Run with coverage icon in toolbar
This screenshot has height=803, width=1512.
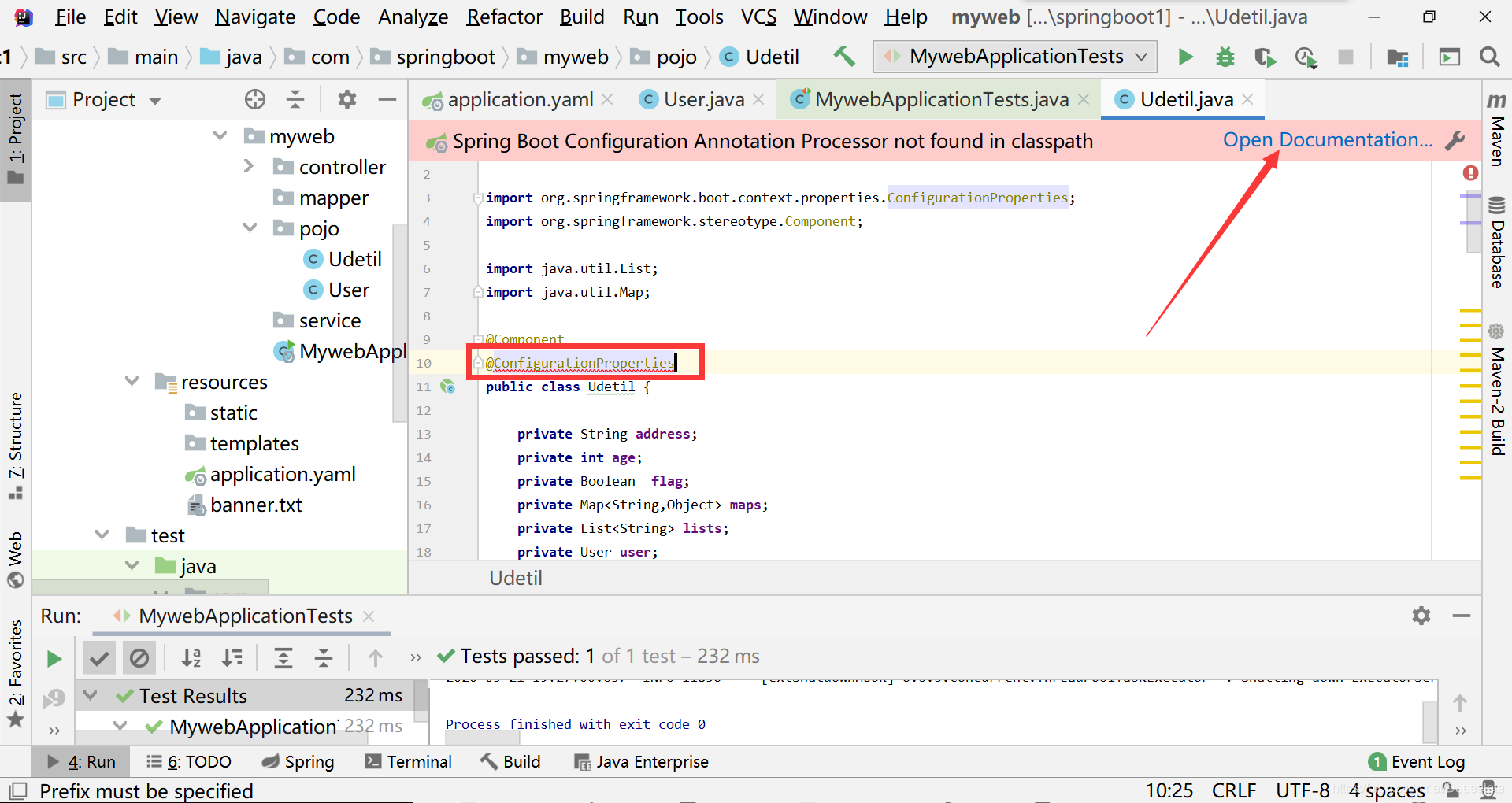pyautogui.click(x=1265, y=57)
